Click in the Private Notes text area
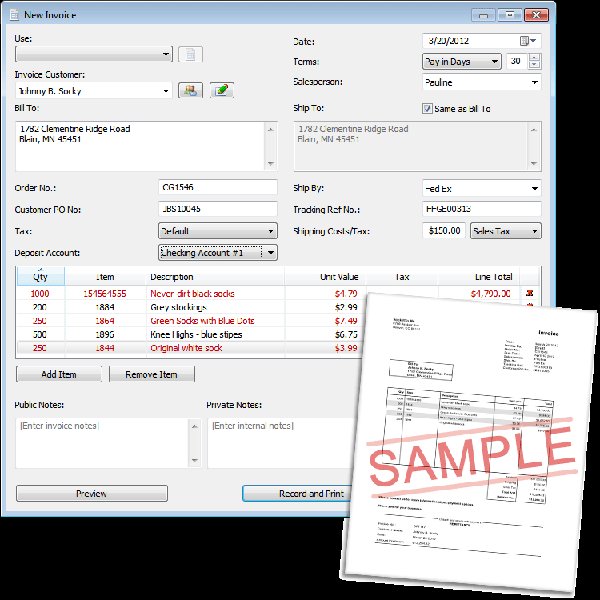The image size is (600, 600). click(281, 443)
